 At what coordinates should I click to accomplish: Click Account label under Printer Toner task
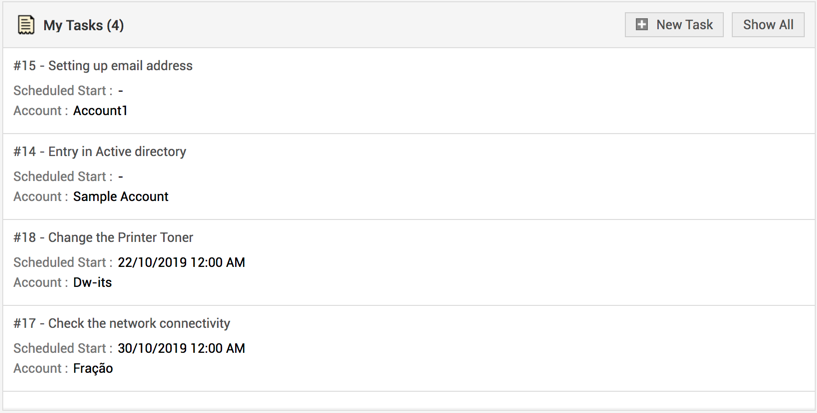[40, 283]
